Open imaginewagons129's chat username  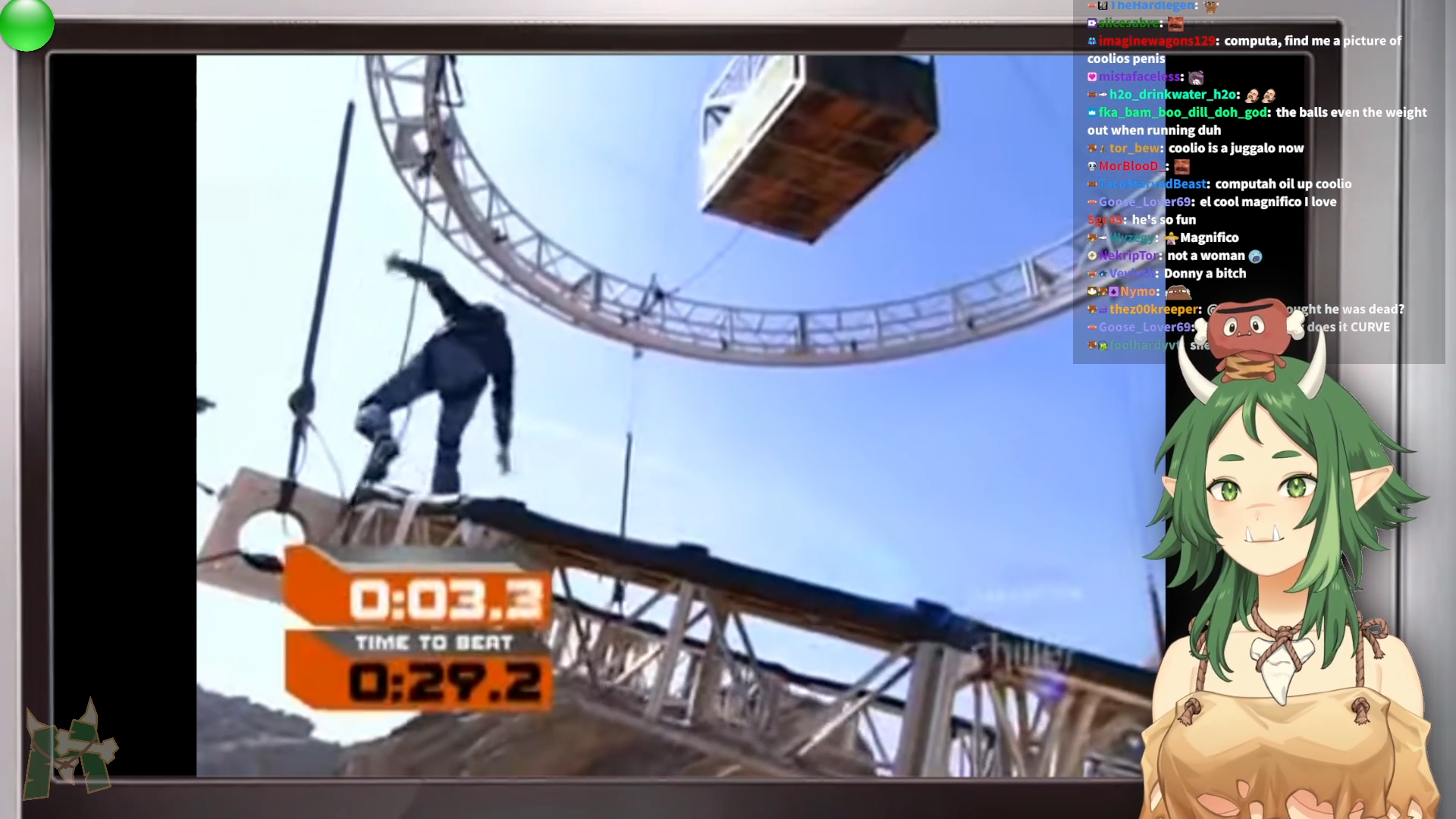[1156, 41]
